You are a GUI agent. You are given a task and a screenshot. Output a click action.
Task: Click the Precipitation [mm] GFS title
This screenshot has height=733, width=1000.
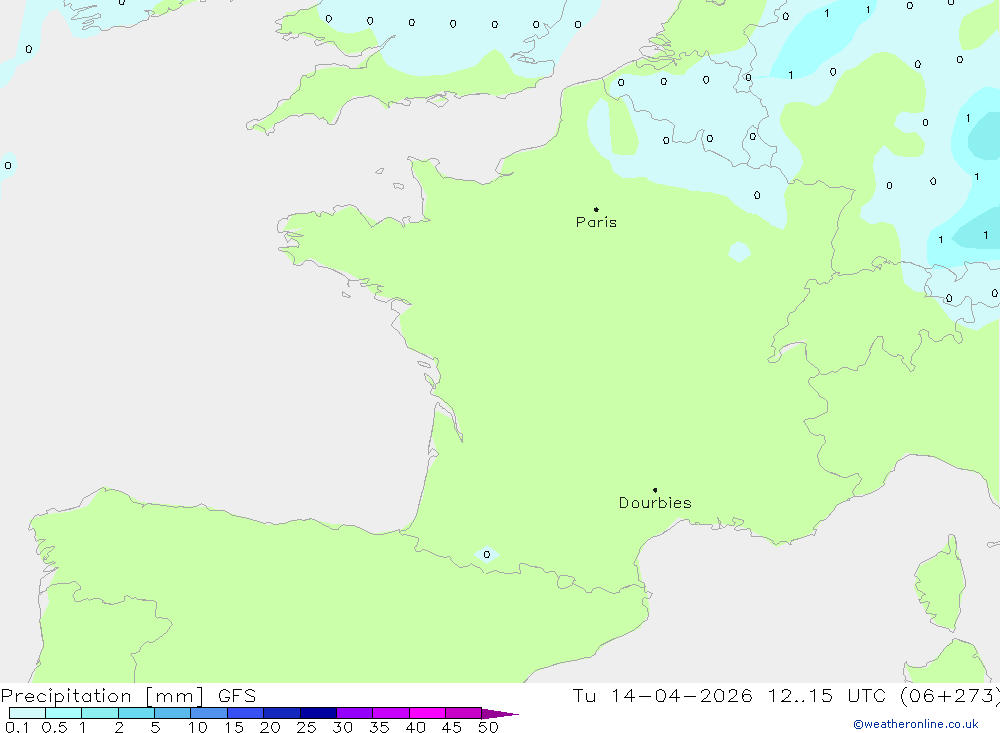click(x=128, y=696)
